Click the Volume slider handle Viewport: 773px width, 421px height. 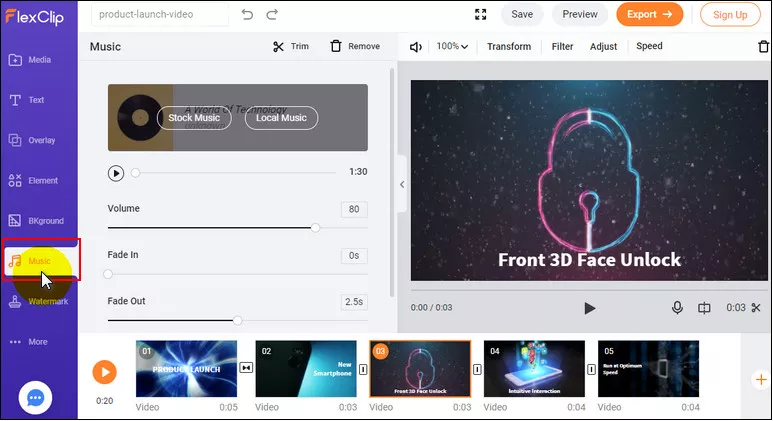pos(316,228)
